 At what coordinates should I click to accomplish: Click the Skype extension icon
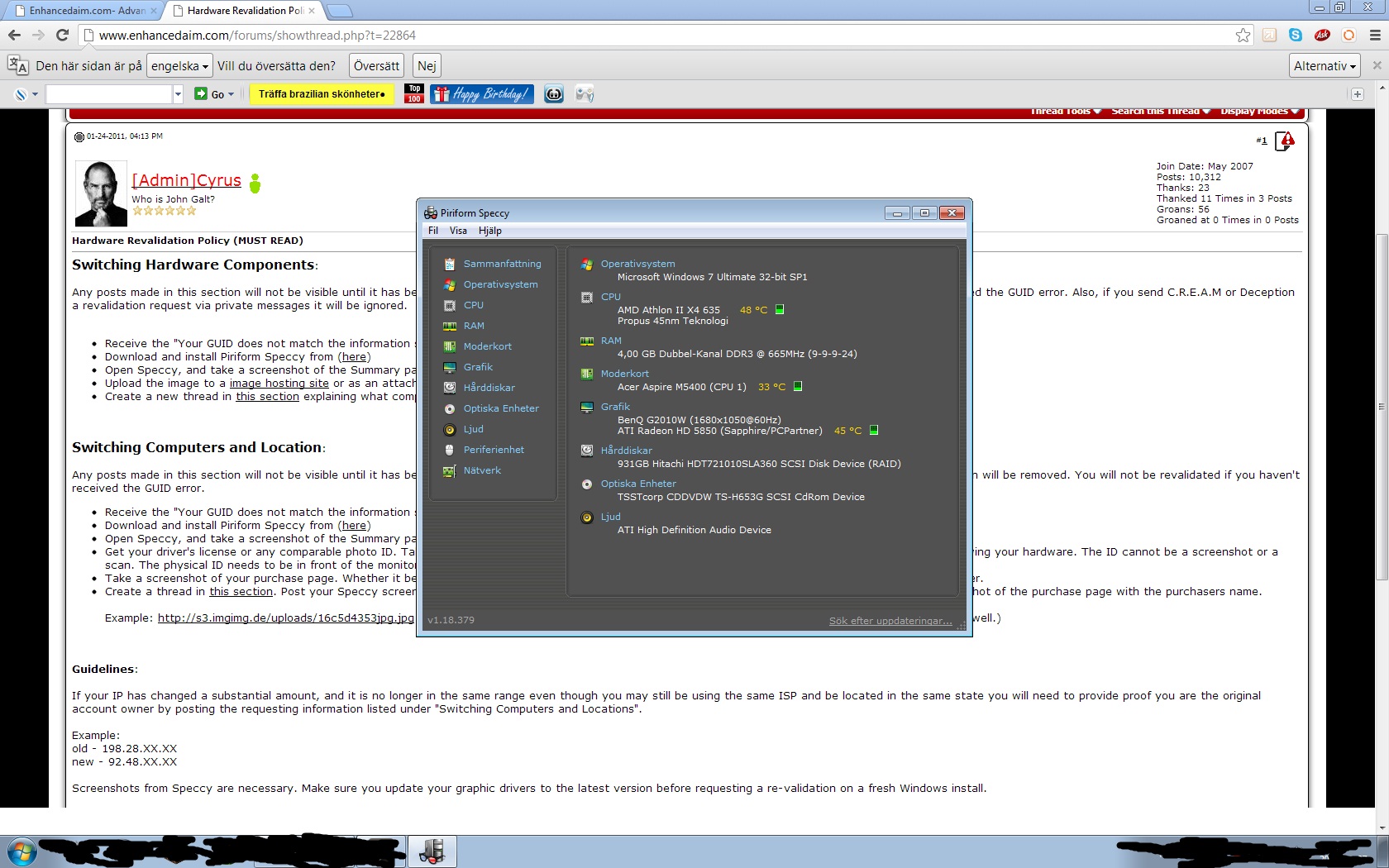(x=1296, y=35)
